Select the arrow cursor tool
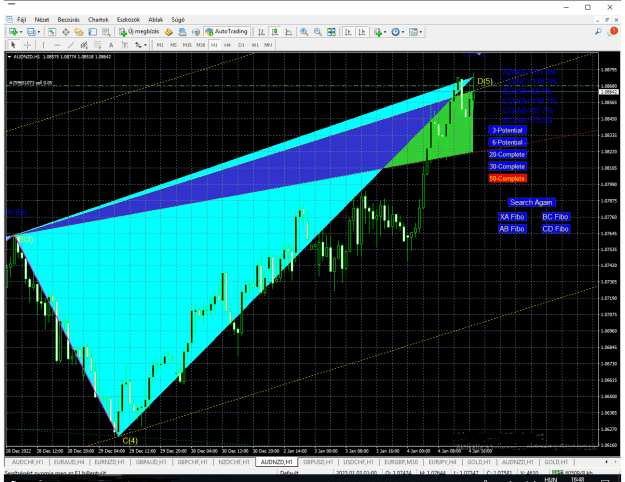The width and height of the screenshot is (625, 482). [x=13, y=45]
